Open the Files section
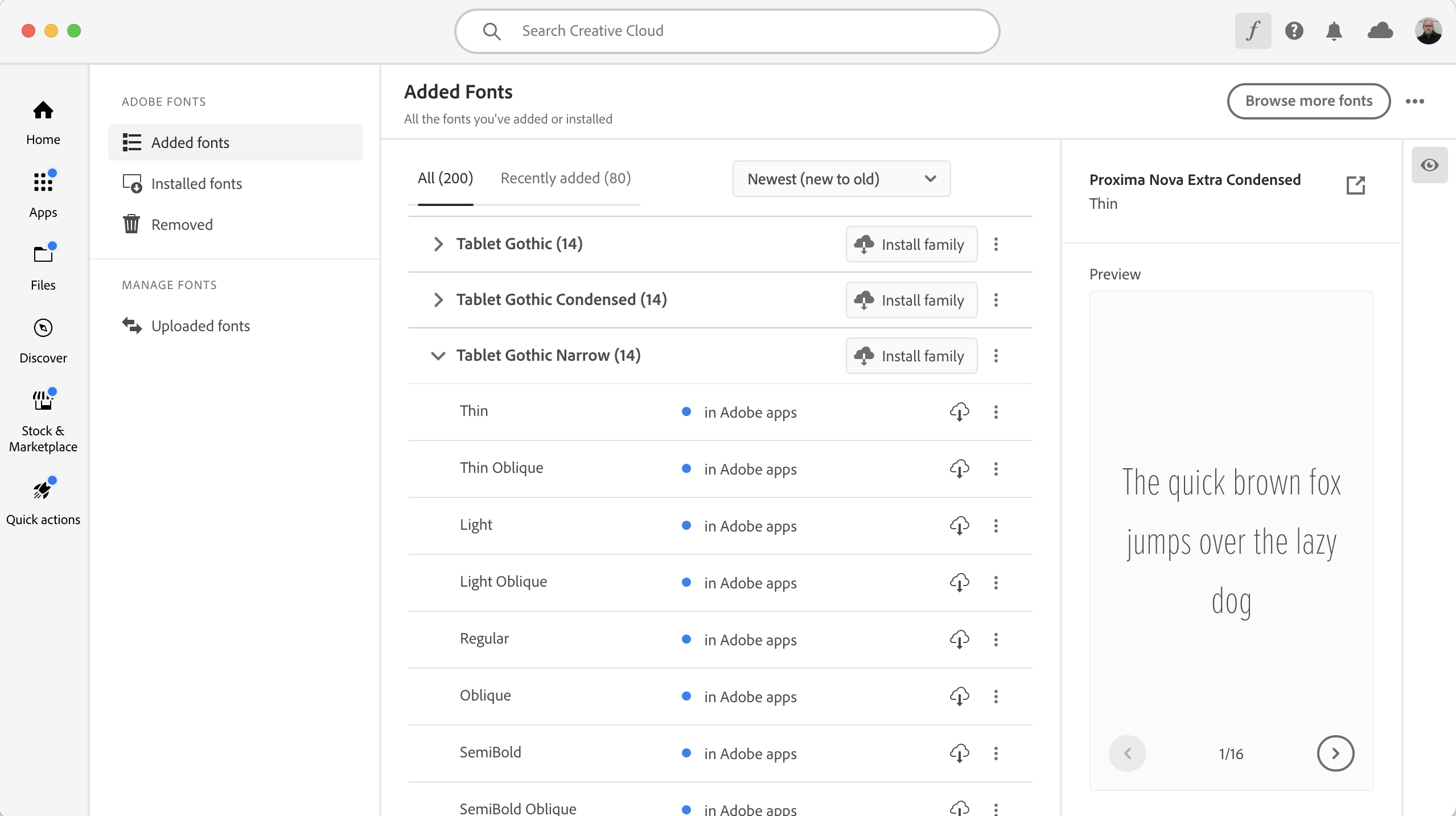The height and width of the screenshot is (816, 1456). 43,266
